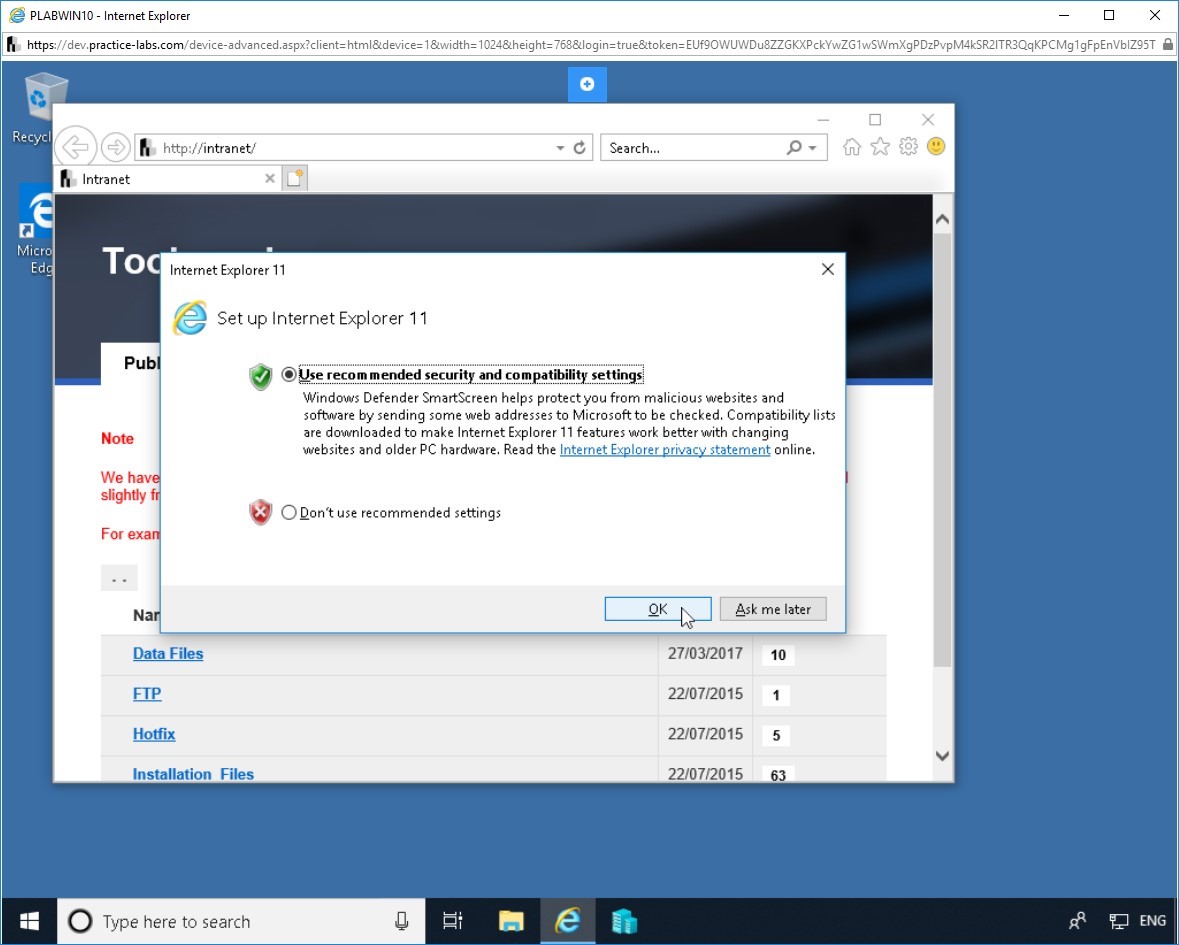
Task: Open favorites with the star icon
Action: [880, 147]
